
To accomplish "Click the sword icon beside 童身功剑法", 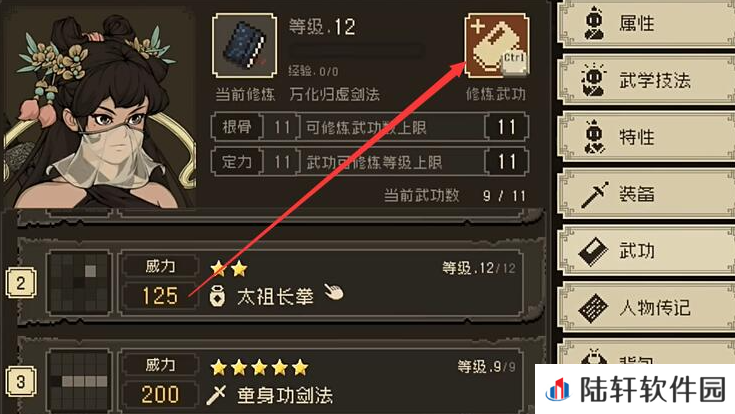I will (217, 395).
